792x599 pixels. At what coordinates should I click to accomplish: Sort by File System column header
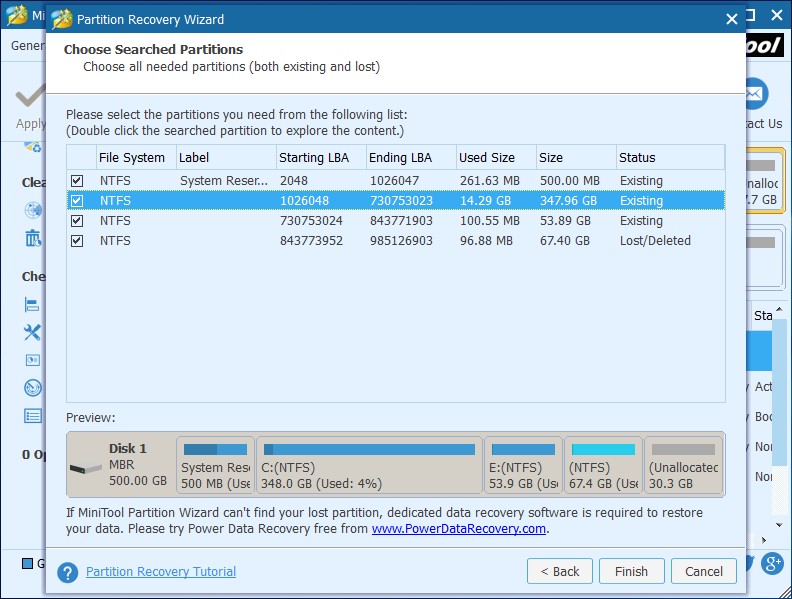(136, 158)
